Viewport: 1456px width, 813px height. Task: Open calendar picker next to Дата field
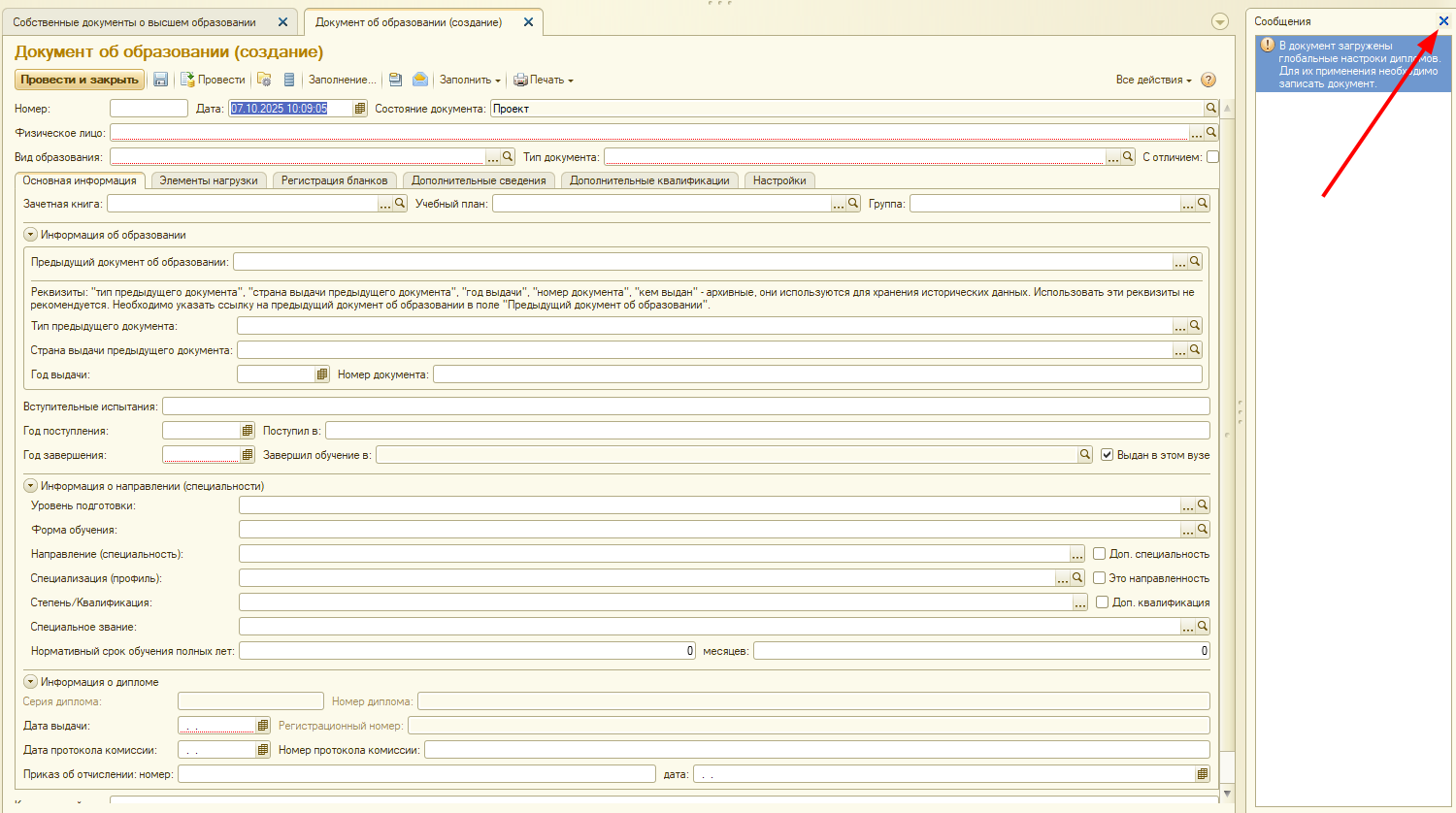(360, 109)
